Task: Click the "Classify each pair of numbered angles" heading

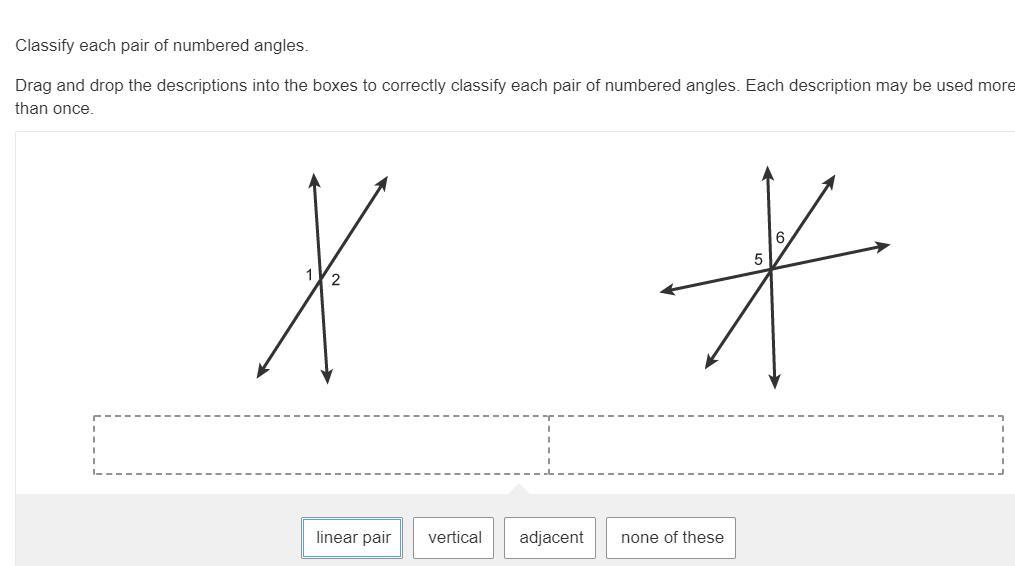Action: tap(161, 46)
